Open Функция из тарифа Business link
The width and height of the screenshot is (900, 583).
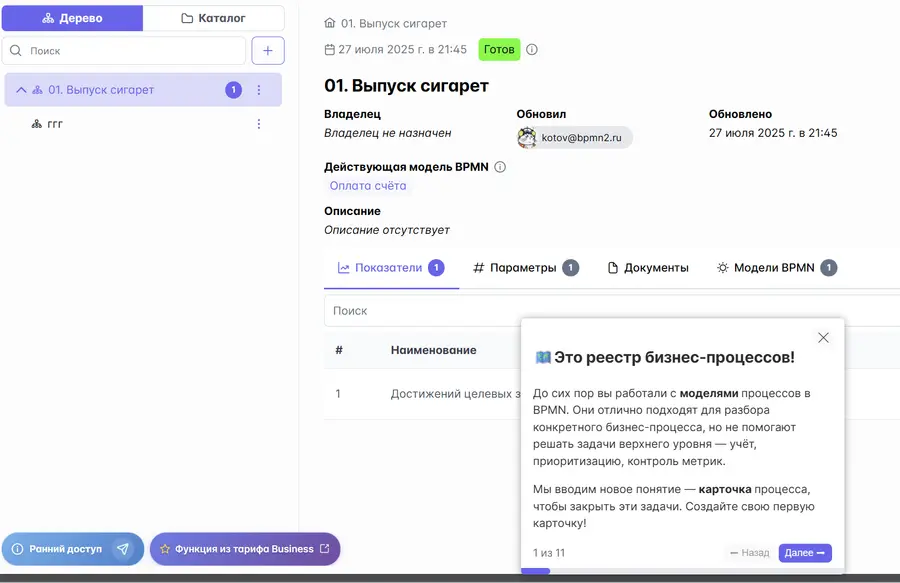click(245, 549)
